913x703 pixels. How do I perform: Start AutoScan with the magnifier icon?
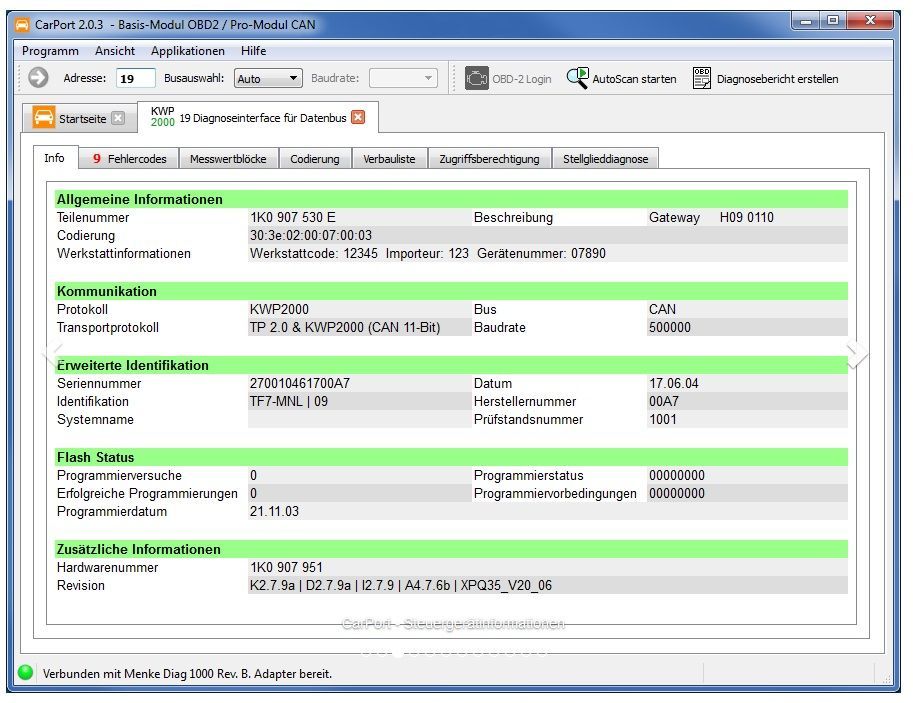(578, 78)
